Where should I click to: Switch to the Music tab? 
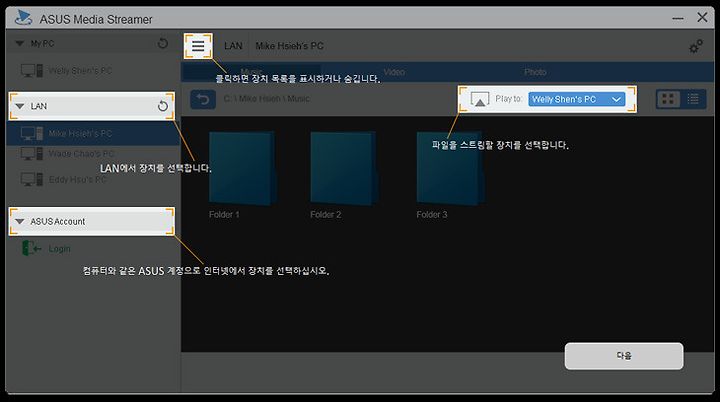pyautogui.click(x=252, y=72)
